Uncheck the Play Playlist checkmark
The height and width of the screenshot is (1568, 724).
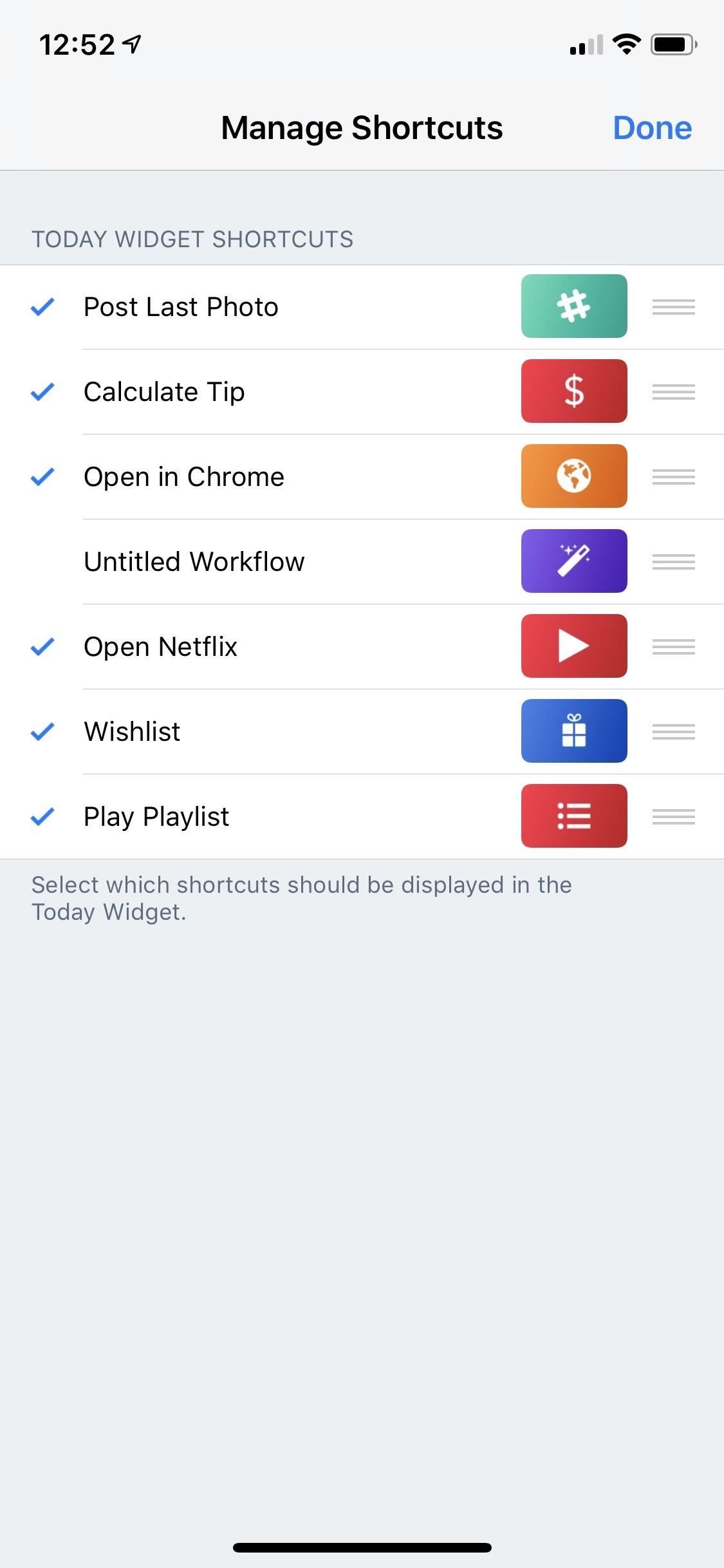(x=42, y=816)
